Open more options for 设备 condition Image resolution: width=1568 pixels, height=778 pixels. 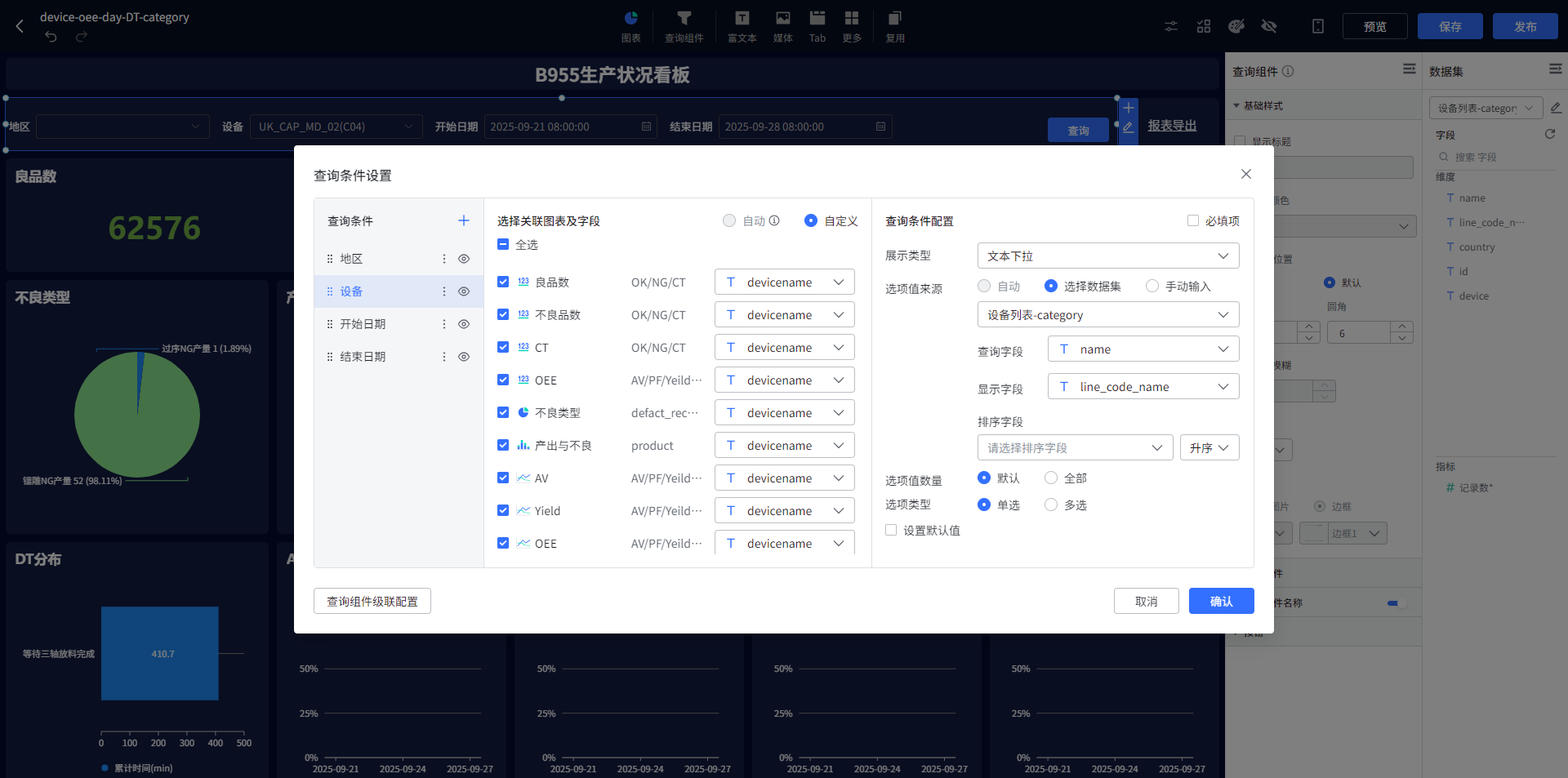[444, 291]
